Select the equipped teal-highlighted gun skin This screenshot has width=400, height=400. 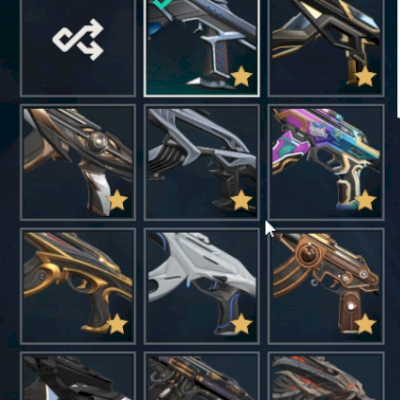201,47
